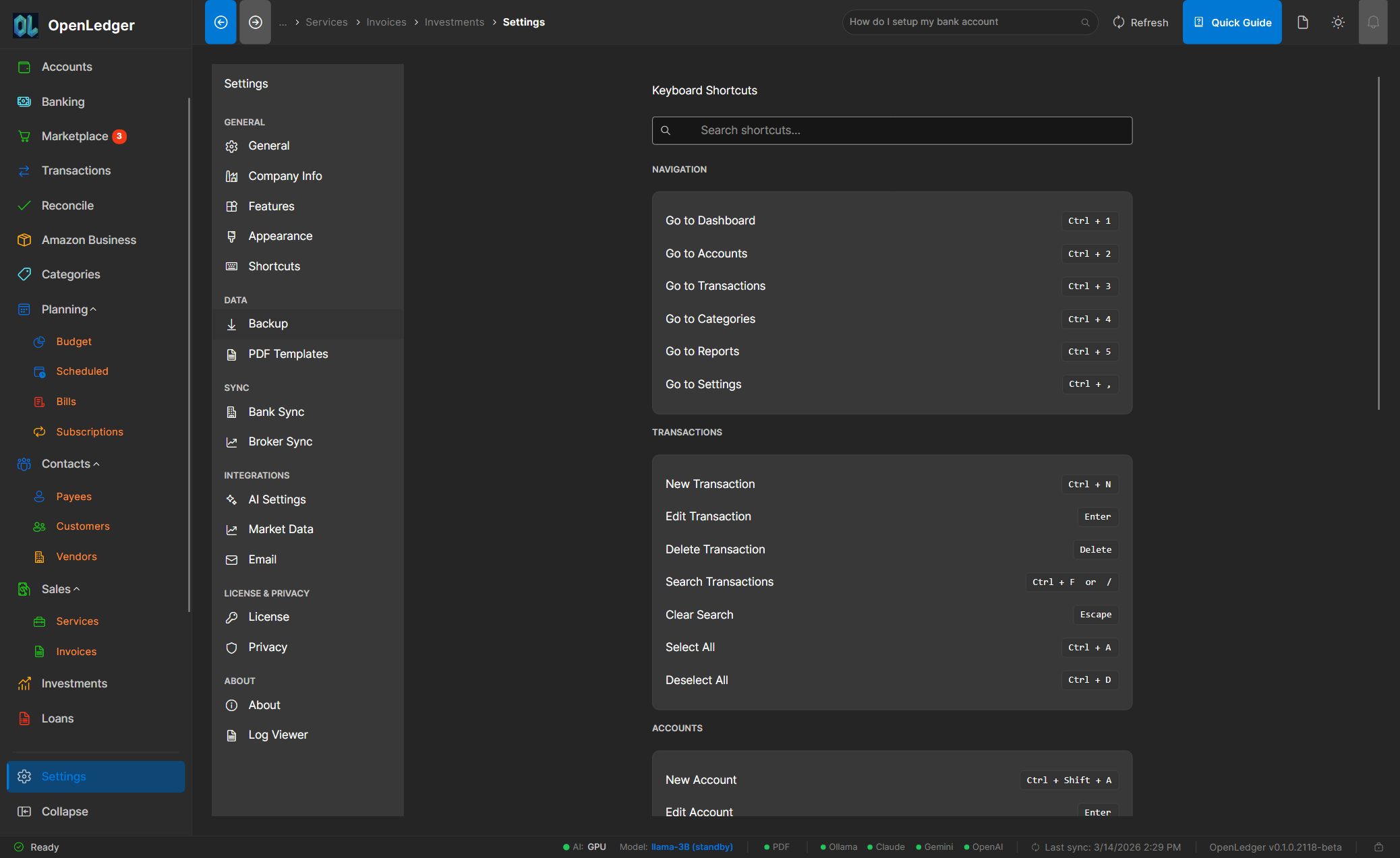
Task: Click the Quick Guide button
Action: tap(1232, 22)
